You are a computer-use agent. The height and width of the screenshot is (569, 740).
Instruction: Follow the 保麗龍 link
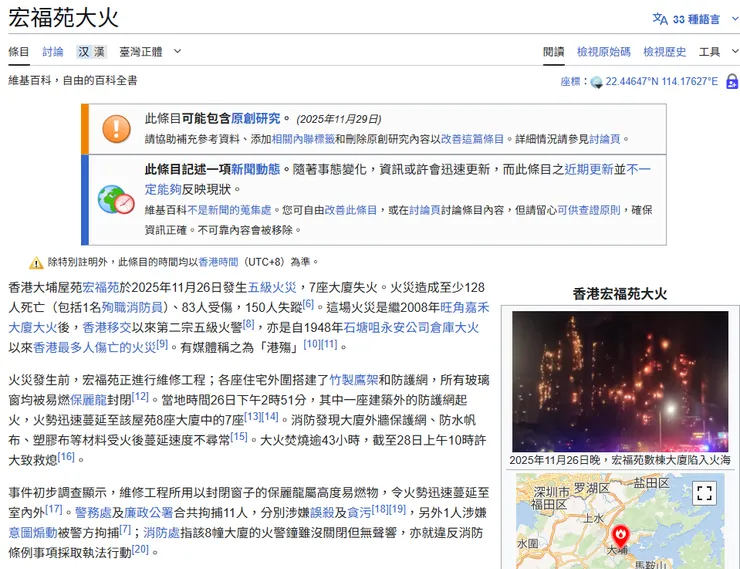tap(89, 400)
